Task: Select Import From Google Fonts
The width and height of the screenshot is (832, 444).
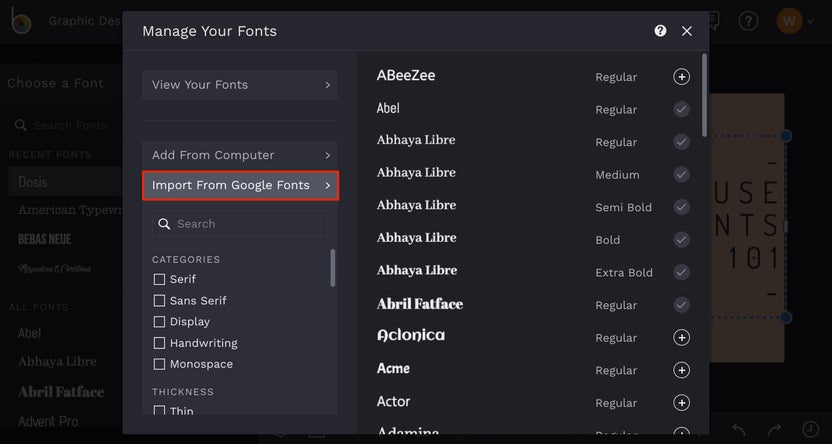Action: click(240, 185)
